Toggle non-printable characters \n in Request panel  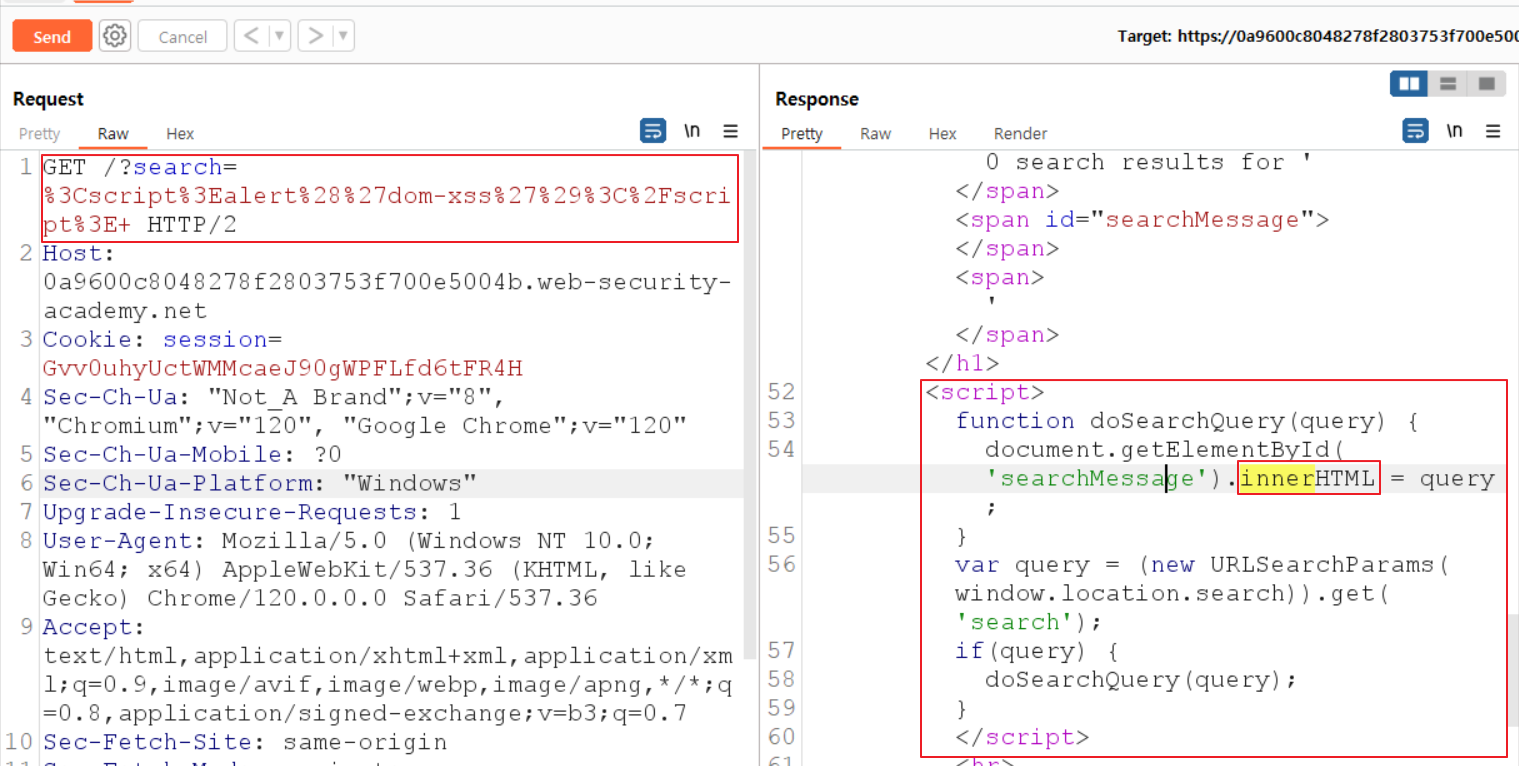coord(692,131)
